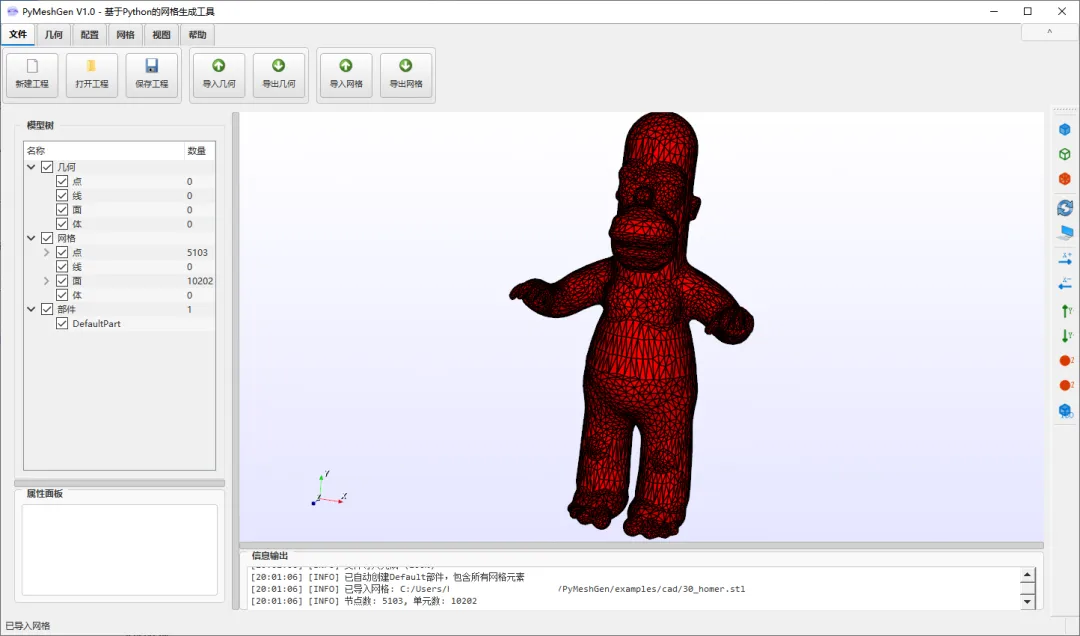The image size is (1080, 636).
Task: Click the orange-red cube display icon
Action: pos(1065,179)
